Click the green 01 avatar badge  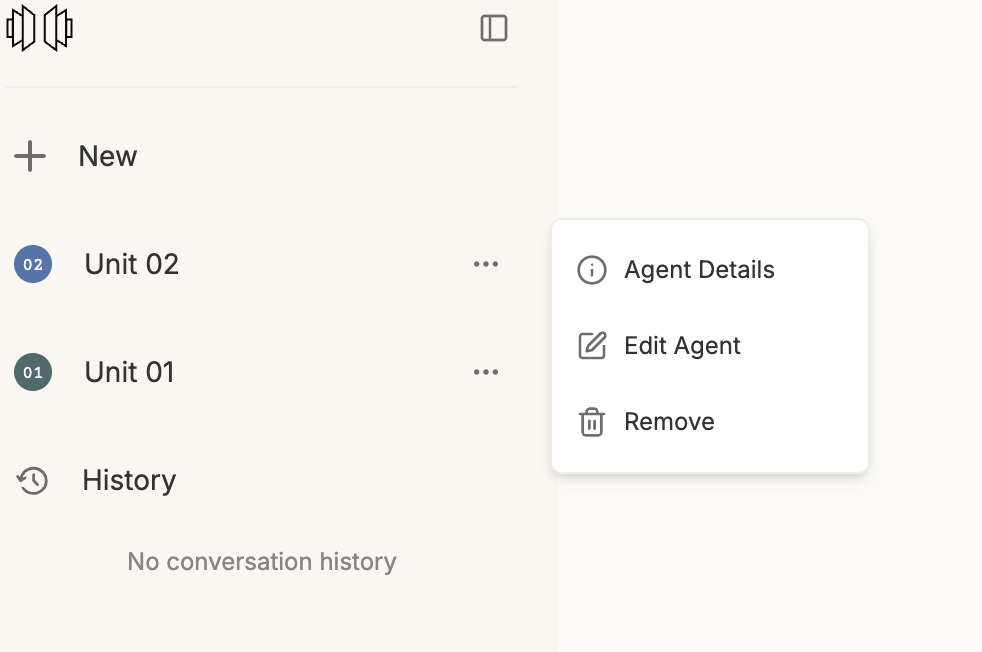click(33, 372)
